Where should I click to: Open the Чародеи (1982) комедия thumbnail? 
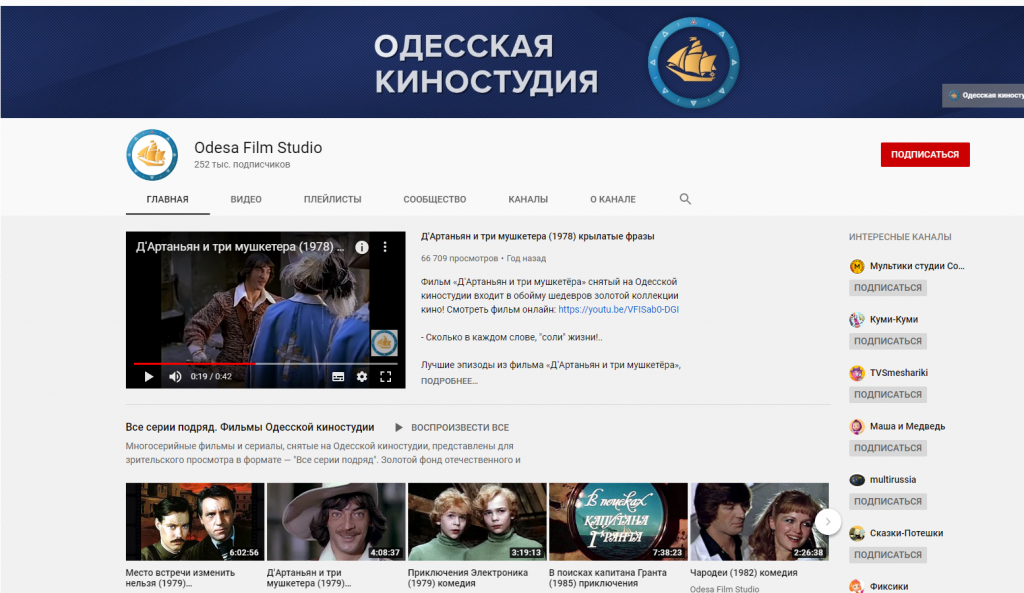click(757, 521)
